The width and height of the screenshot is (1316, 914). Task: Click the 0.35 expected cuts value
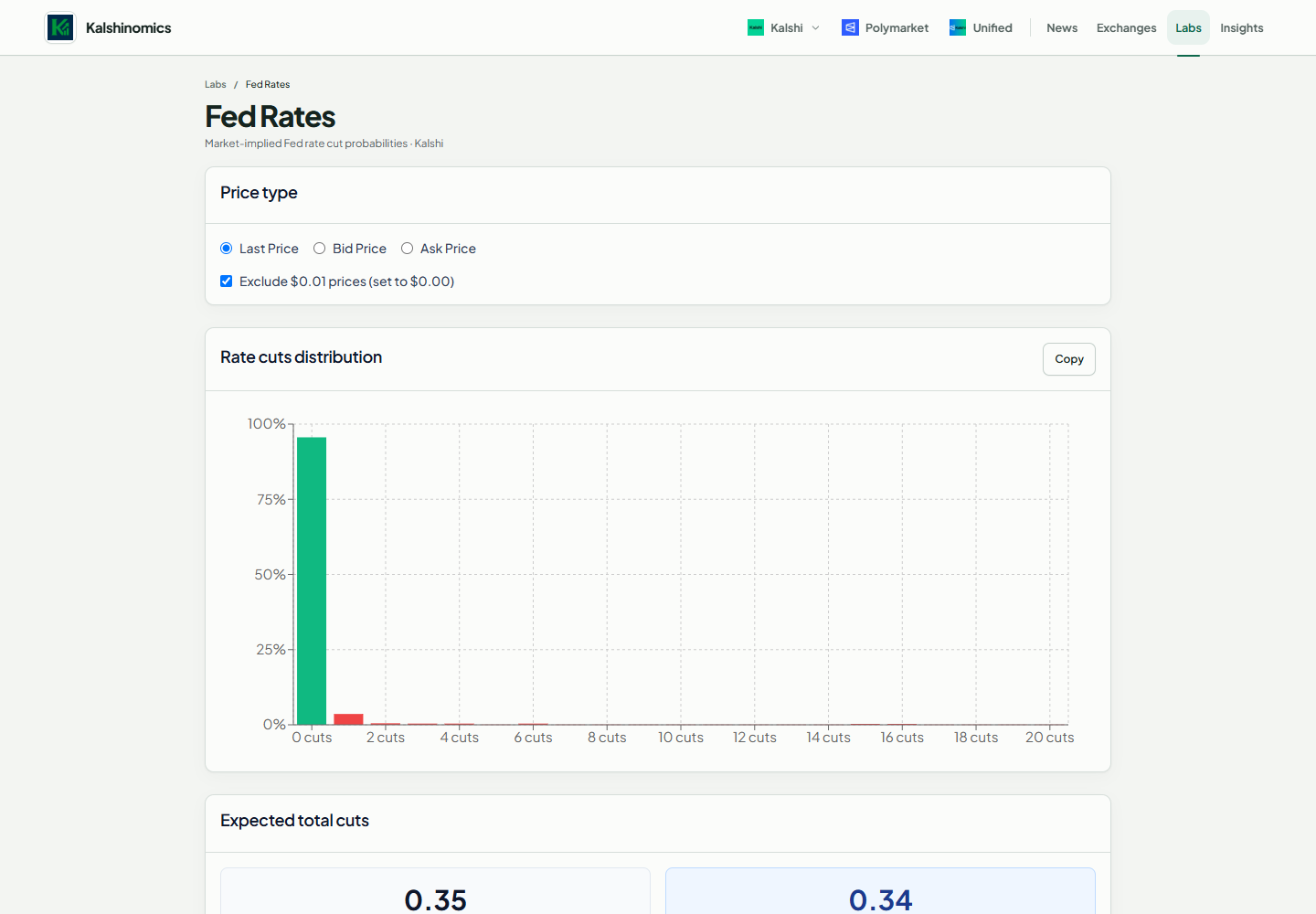(x=435, y=900)
